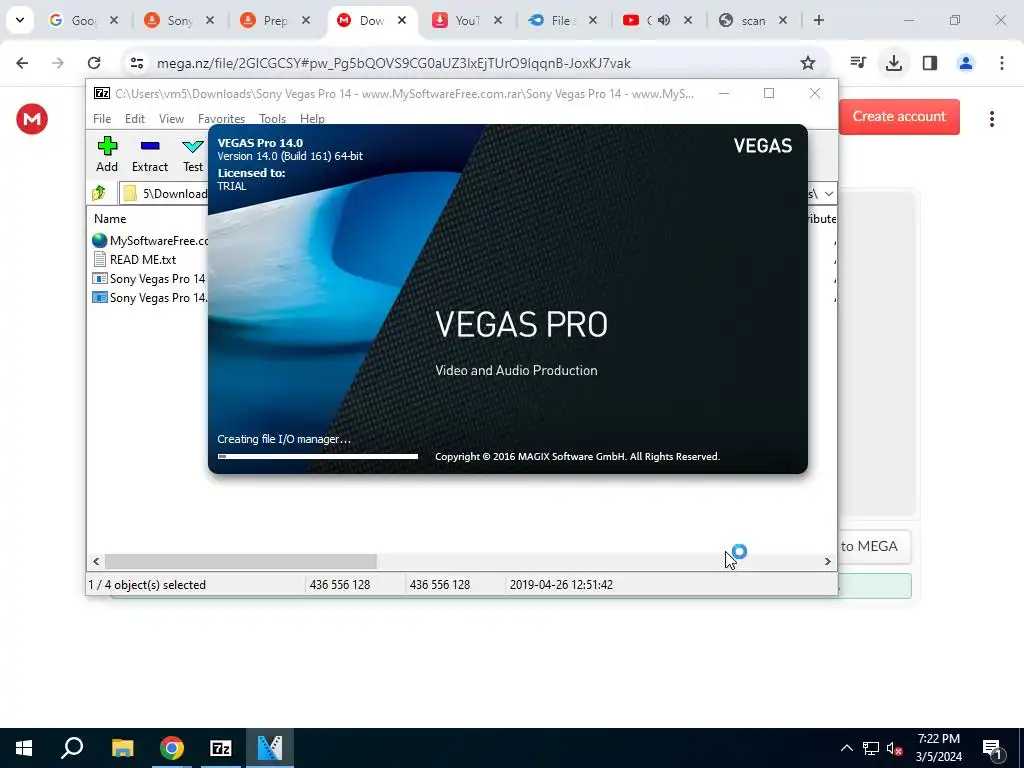Toggle the Chrome side panel icon
The height and width of the screenshot is (768, 1024).
click(x=930, y=63)
